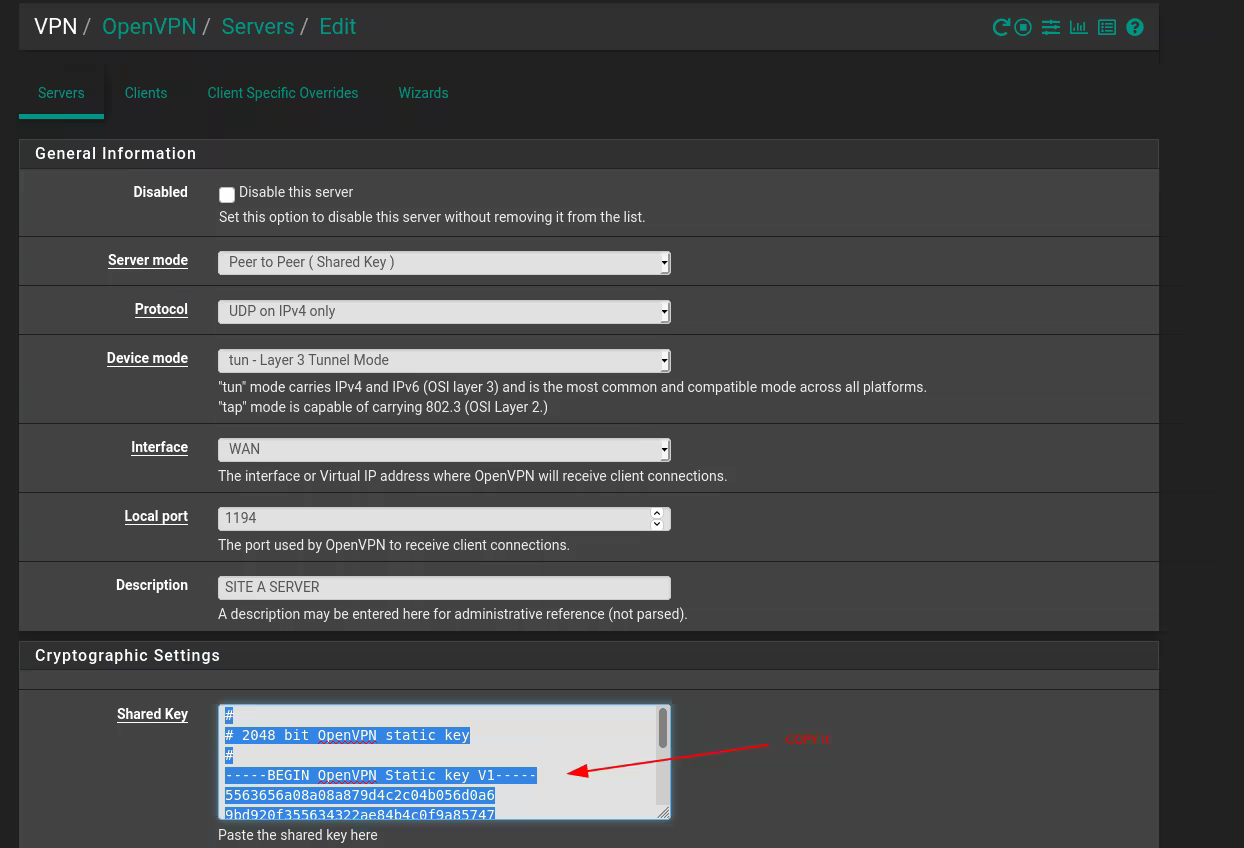Click the Shared Key label

pos(152,714)
